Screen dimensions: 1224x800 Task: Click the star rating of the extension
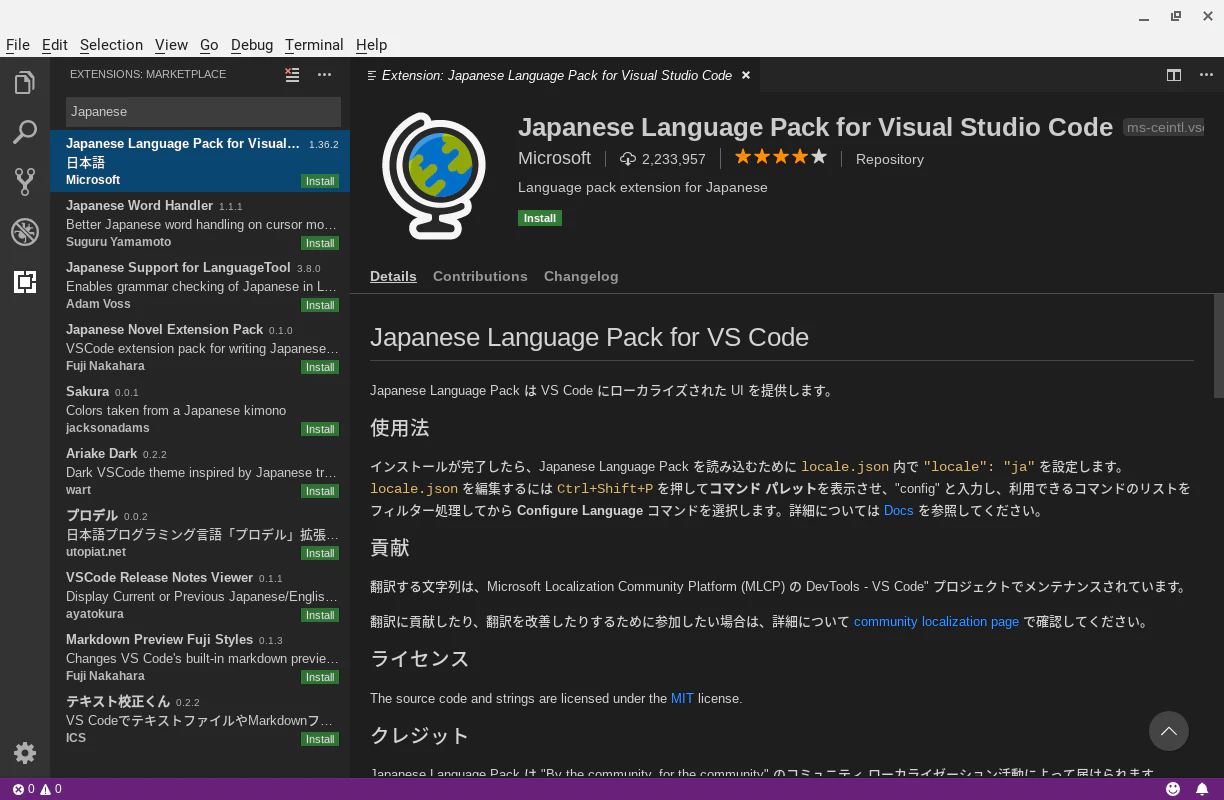coord(781,157)
